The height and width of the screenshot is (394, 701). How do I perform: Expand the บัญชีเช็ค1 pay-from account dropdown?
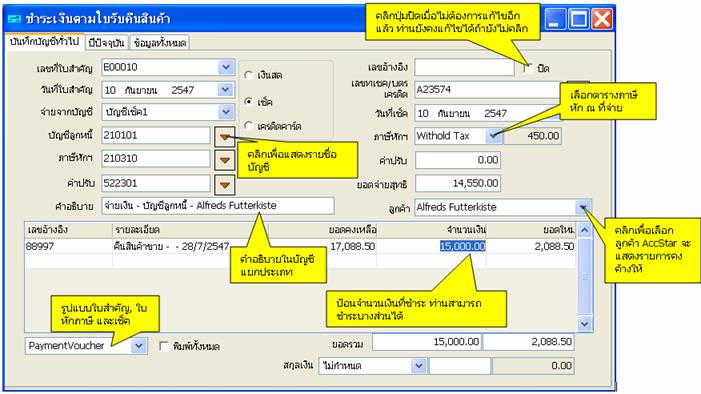[226, 112]
